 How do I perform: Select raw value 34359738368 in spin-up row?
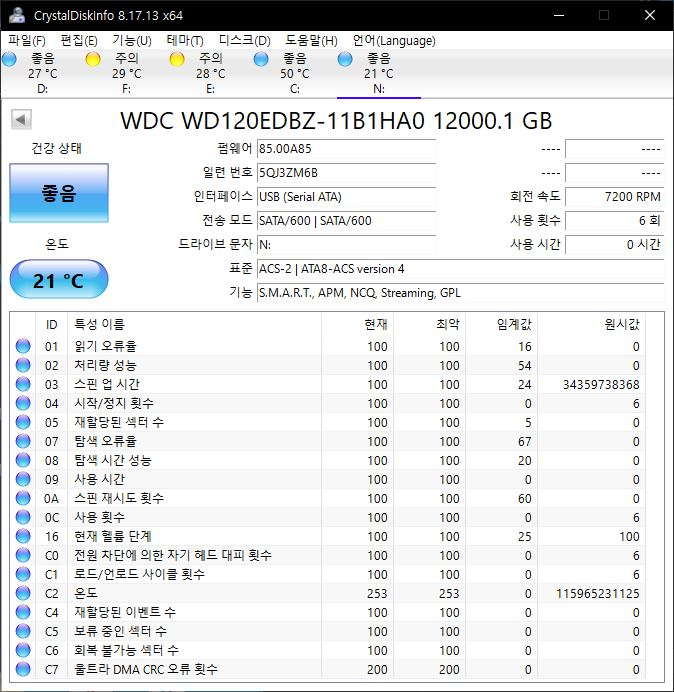(x=601, y=384)
